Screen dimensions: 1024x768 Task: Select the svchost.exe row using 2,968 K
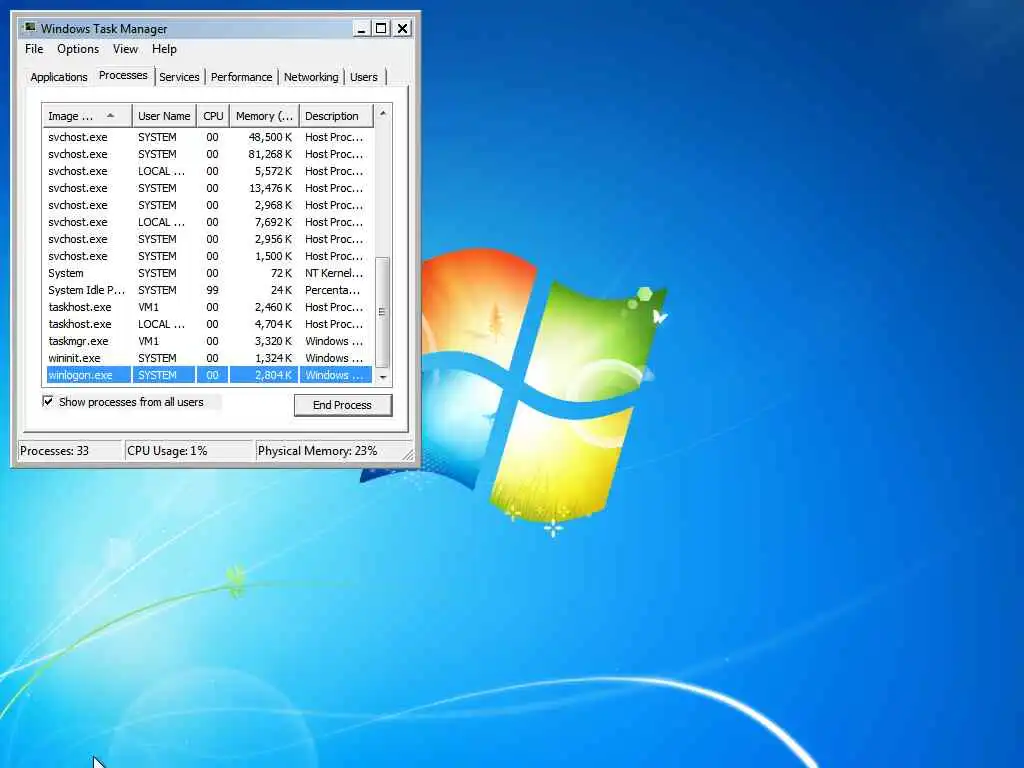pyautogui.click(x=209, y=205)
